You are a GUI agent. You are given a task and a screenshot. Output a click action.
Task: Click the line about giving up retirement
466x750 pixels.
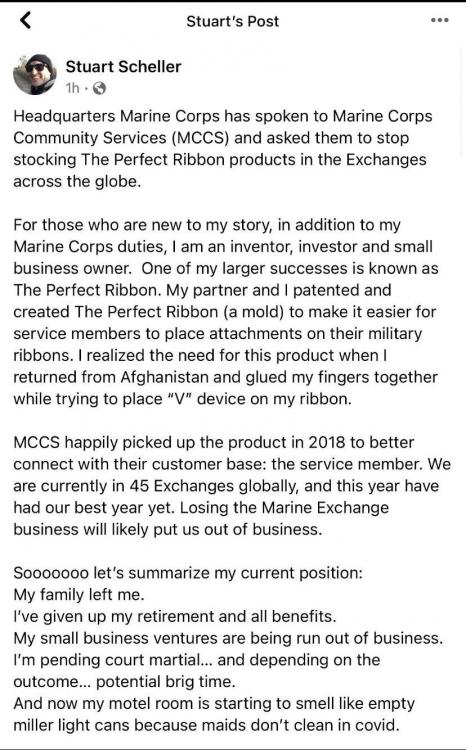(175, 616)
